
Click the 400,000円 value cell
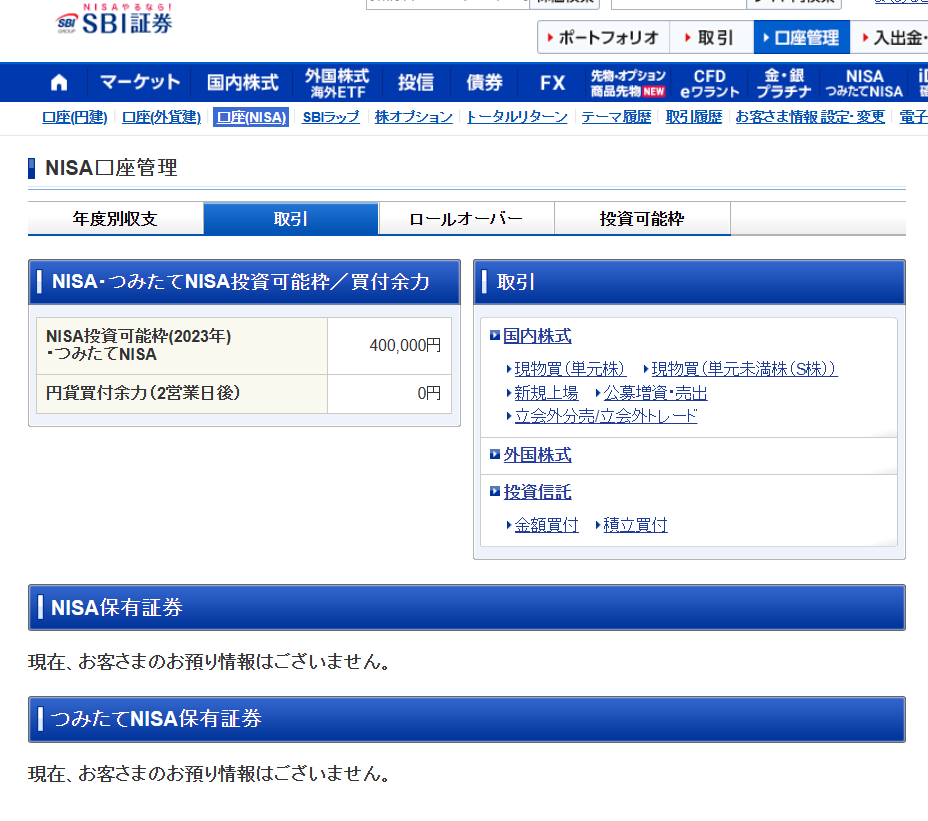389,346
